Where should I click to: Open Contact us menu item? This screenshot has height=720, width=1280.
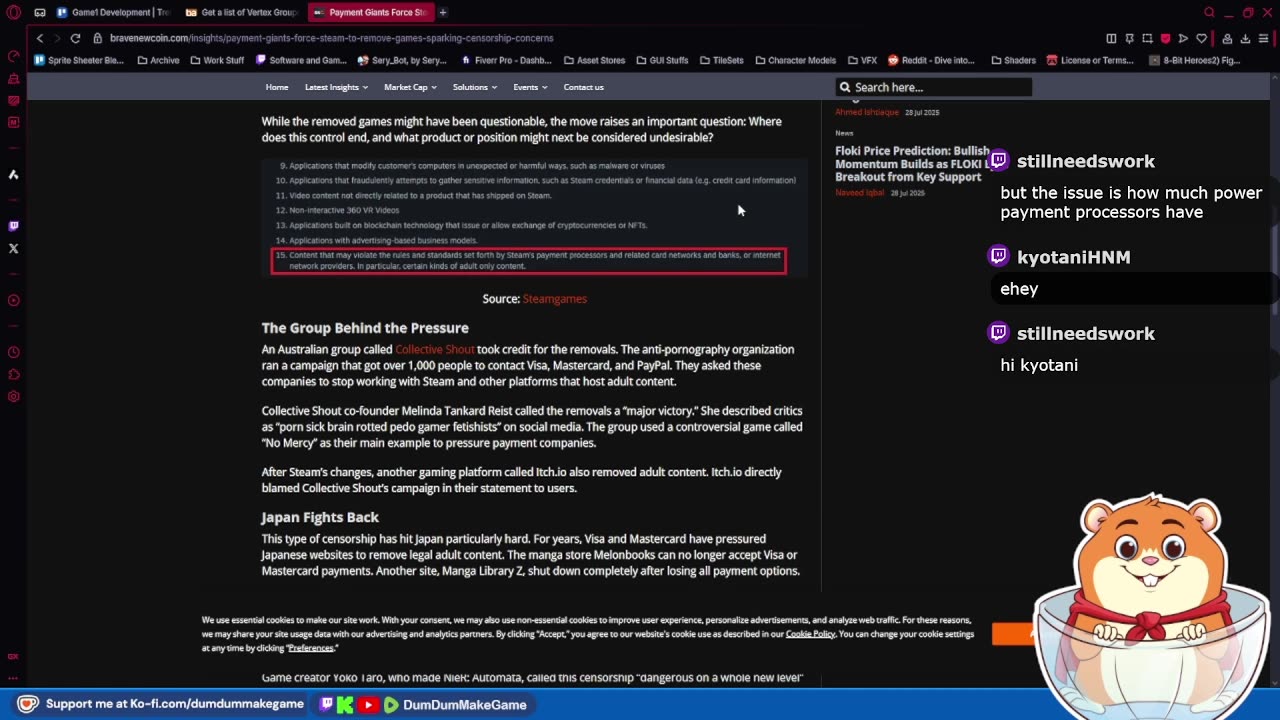pos(583,87)
